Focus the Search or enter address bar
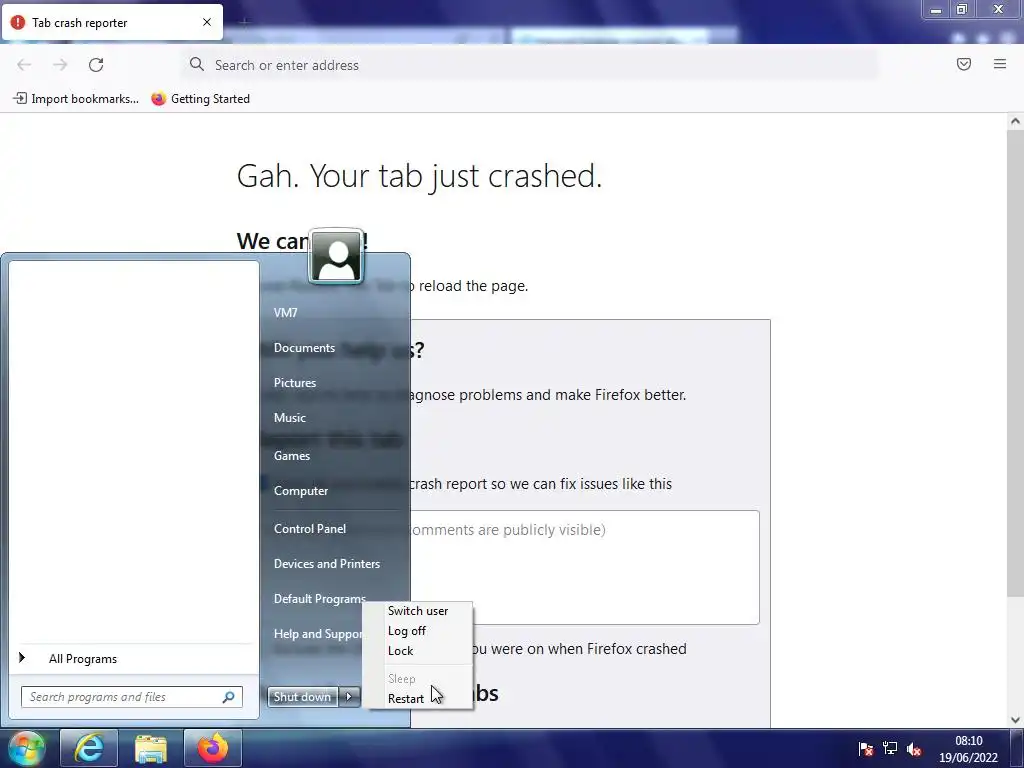 pyautogui.click(x=530, y=65)
